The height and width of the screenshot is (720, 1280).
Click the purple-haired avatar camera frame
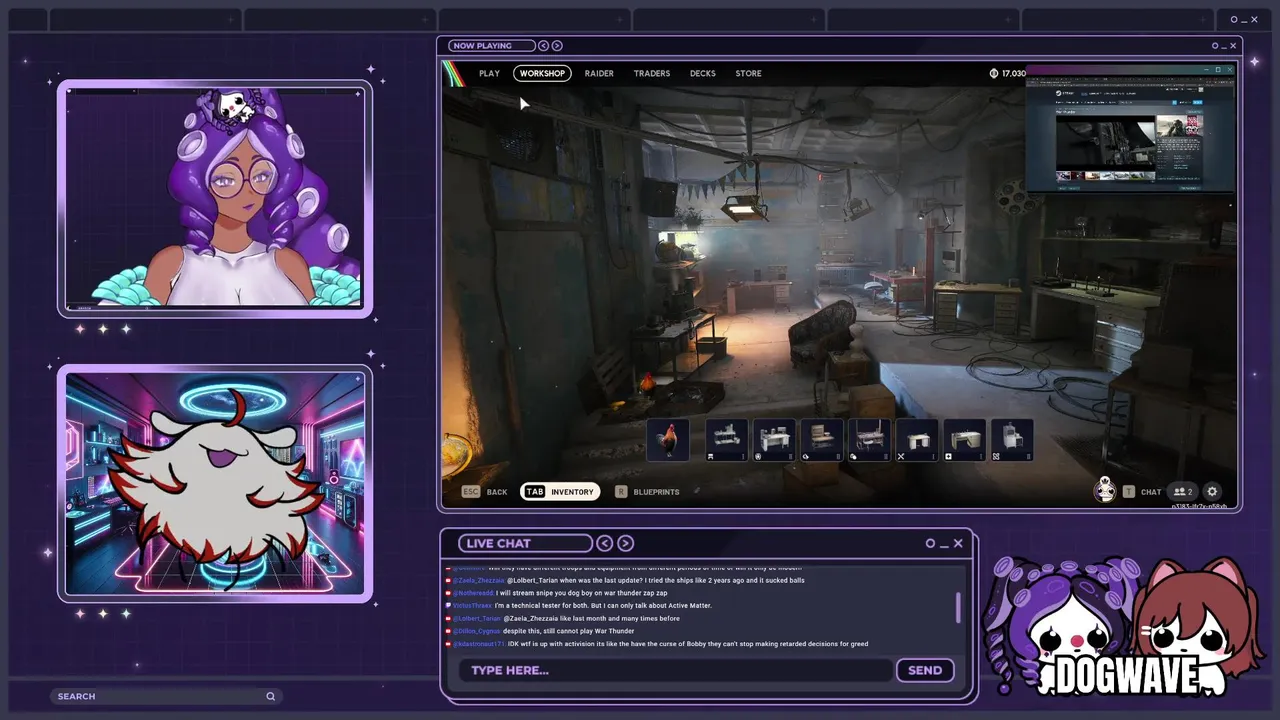[215, 200]
